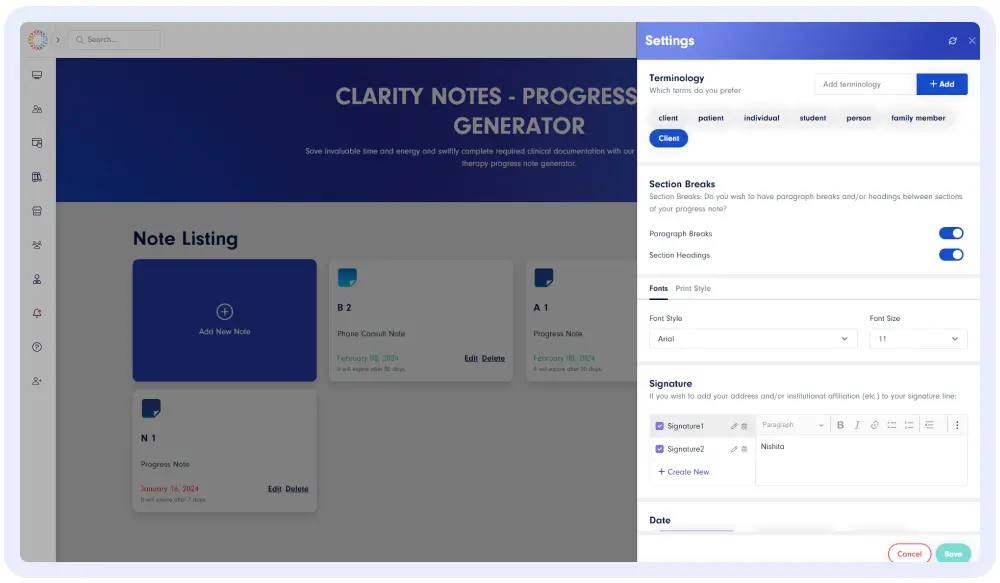This screenshot has width=1000, height=583.
Task: Click the help question-mark icon in sidebar
Action: (37, 347)
